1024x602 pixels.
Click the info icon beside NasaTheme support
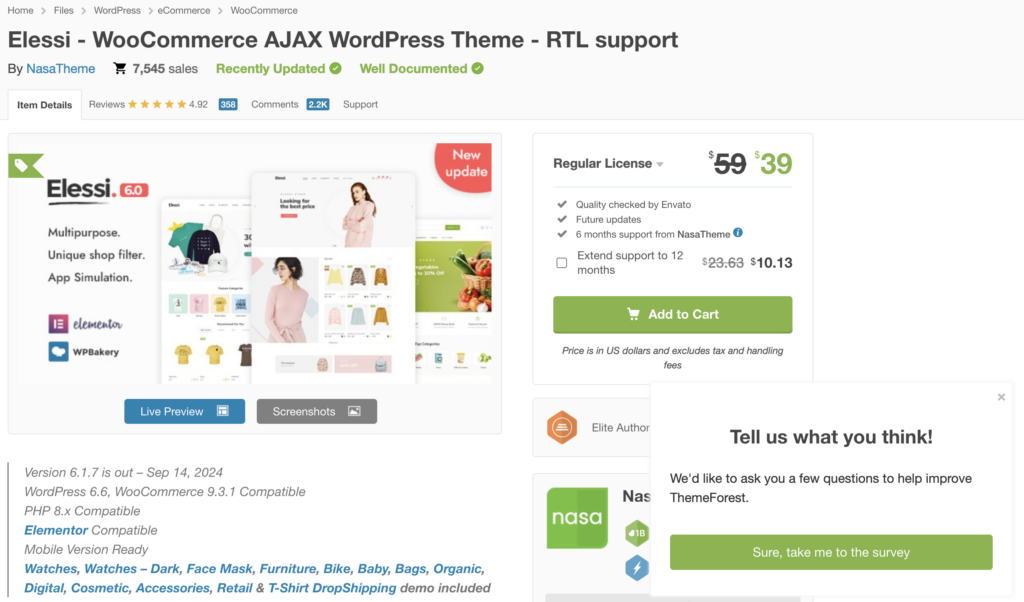click(738, 232)
